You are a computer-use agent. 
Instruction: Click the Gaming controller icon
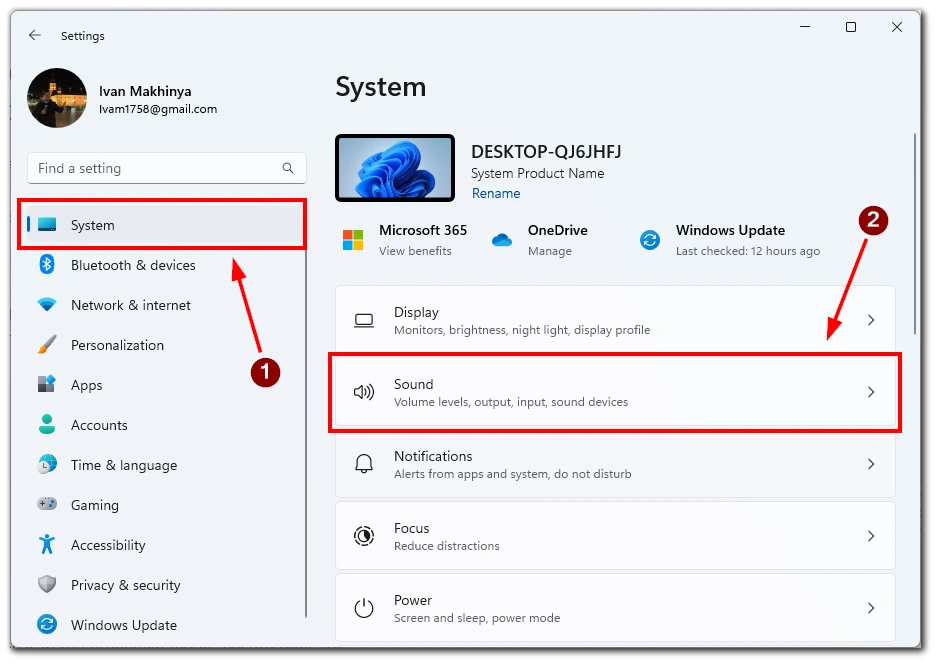[x=47, y=504]
